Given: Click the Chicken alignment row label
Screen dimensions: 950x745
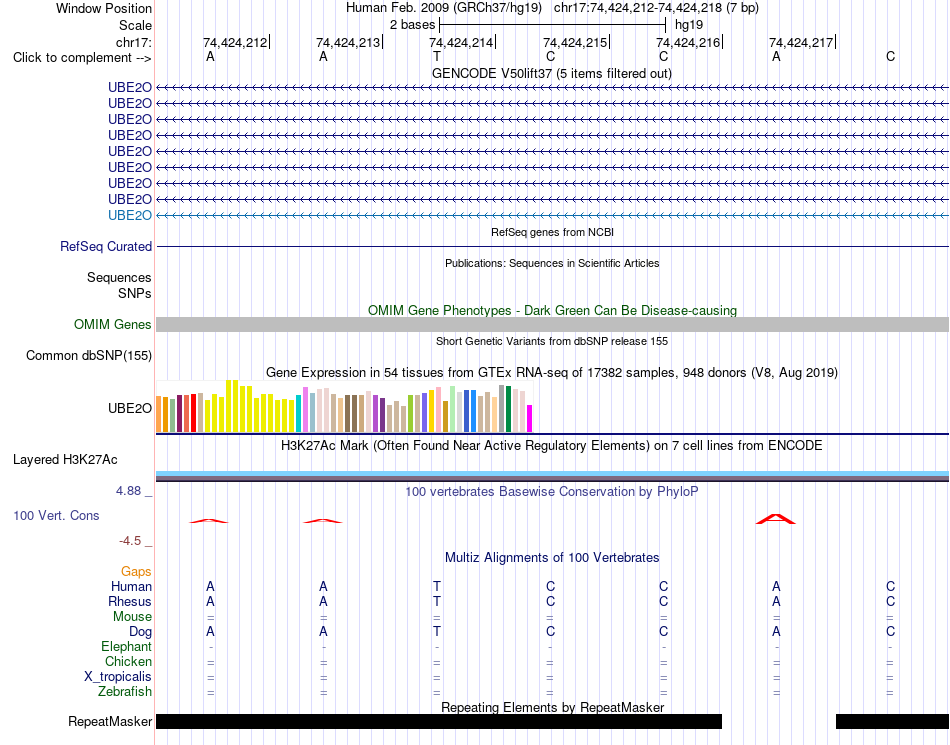Looking at the screenshot, I should tap(128, 661).
